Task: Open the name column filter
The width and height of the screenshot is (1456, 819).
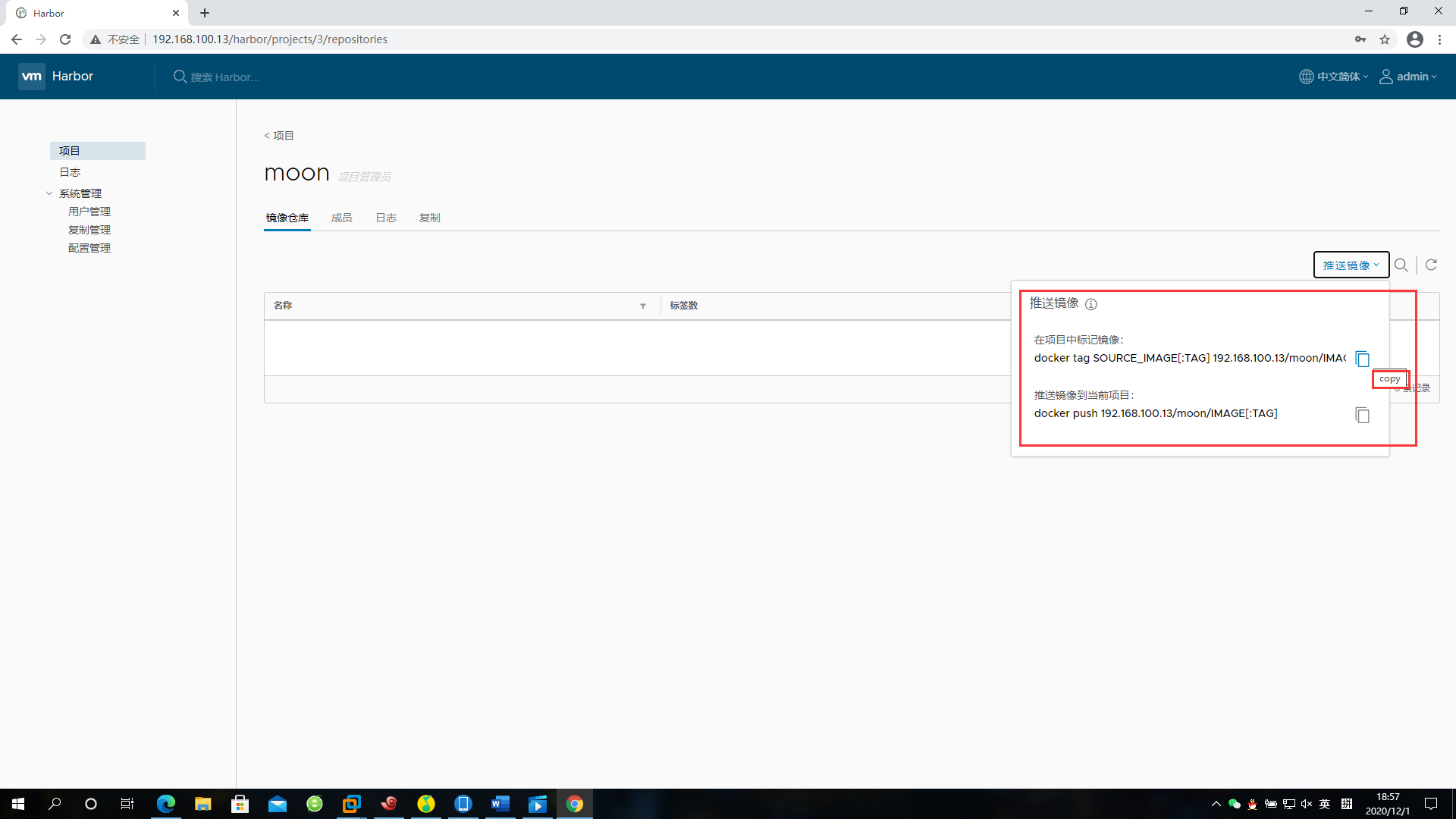Action: point(642,306)
